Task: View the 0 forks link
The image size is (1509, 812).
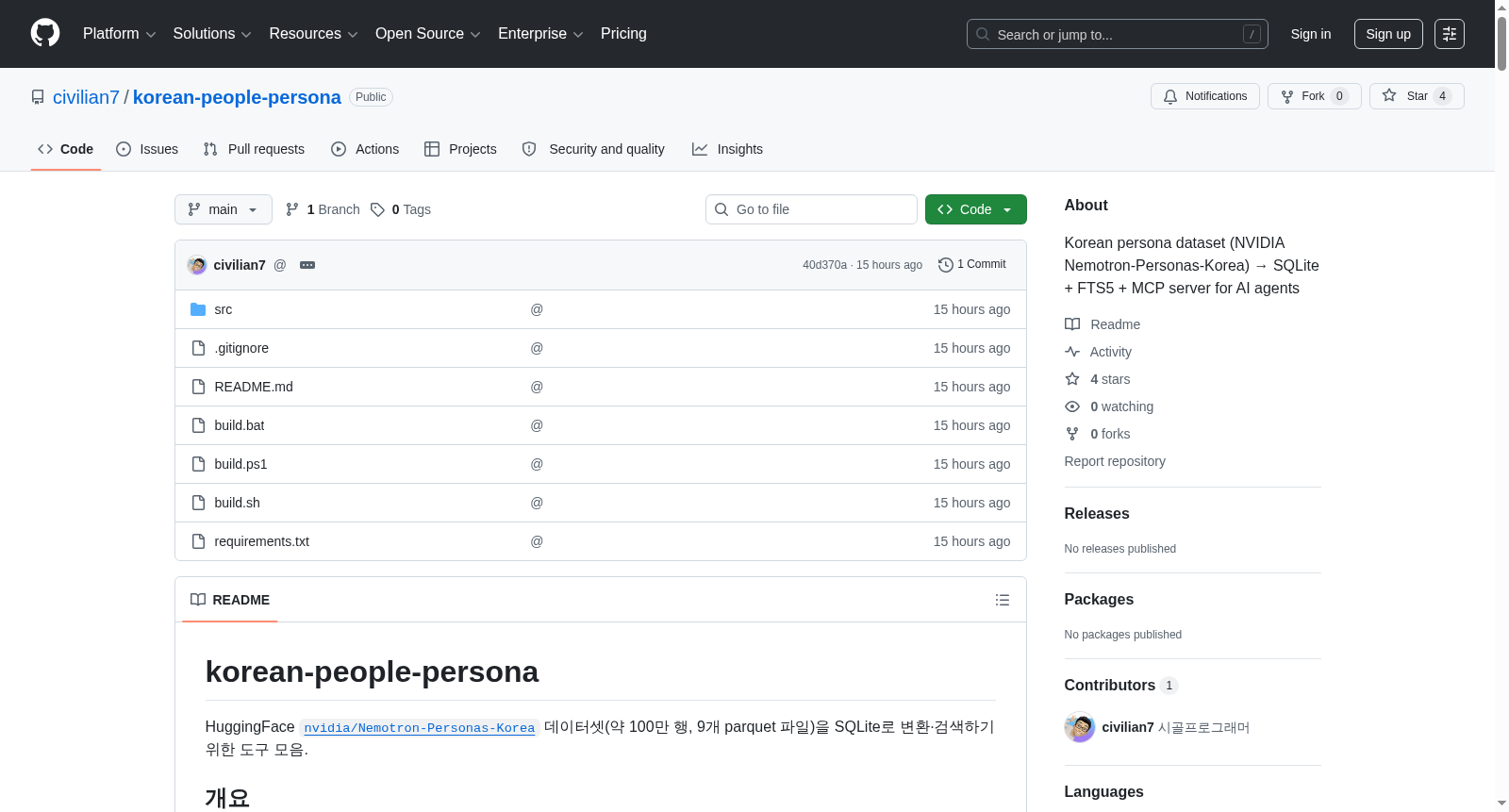Action: pos(1098,434)
